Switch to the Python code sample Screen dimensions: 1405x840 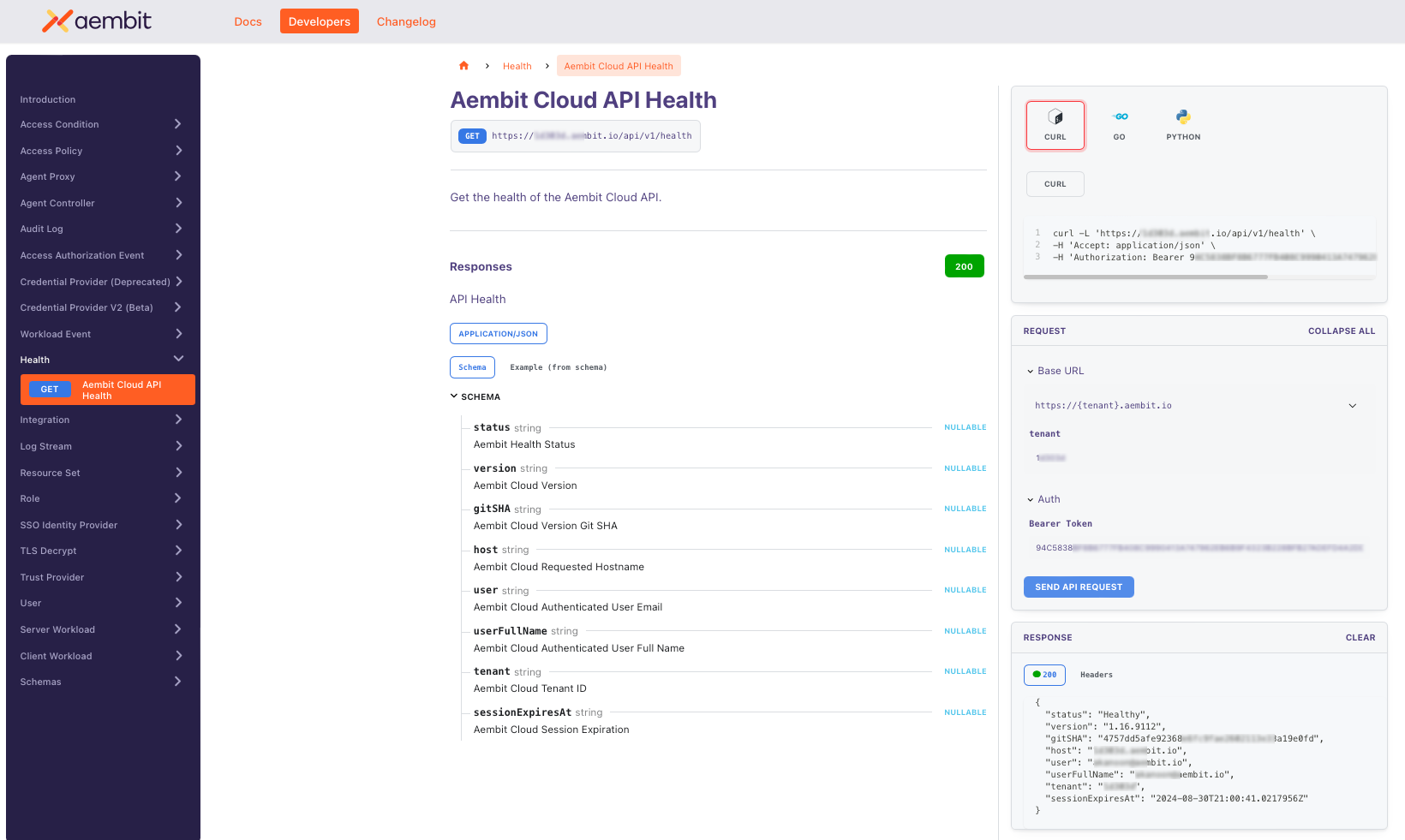(1183, 125)
